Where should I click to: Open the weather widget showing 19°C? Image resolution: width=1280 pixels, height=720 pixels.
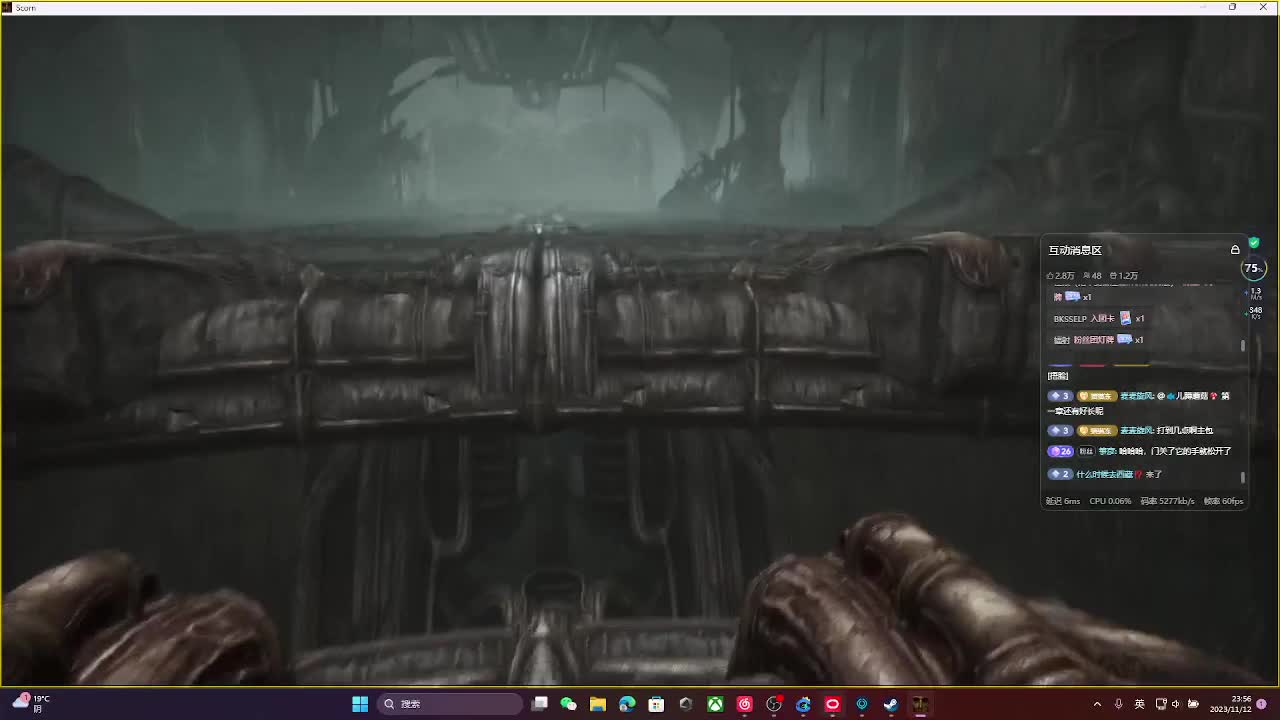(30, 703)
